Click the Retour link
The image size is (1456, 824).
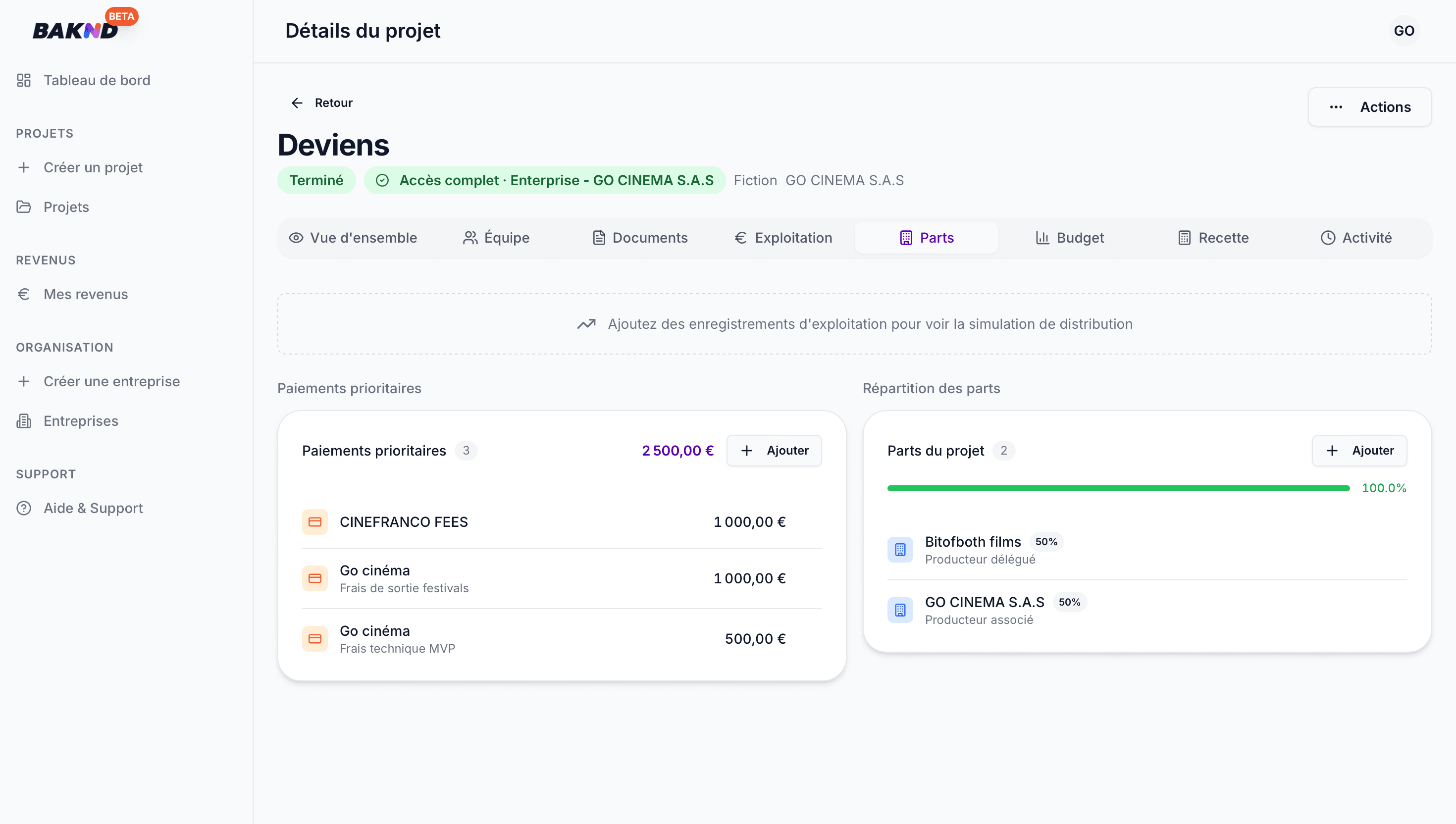coord(321,103)
